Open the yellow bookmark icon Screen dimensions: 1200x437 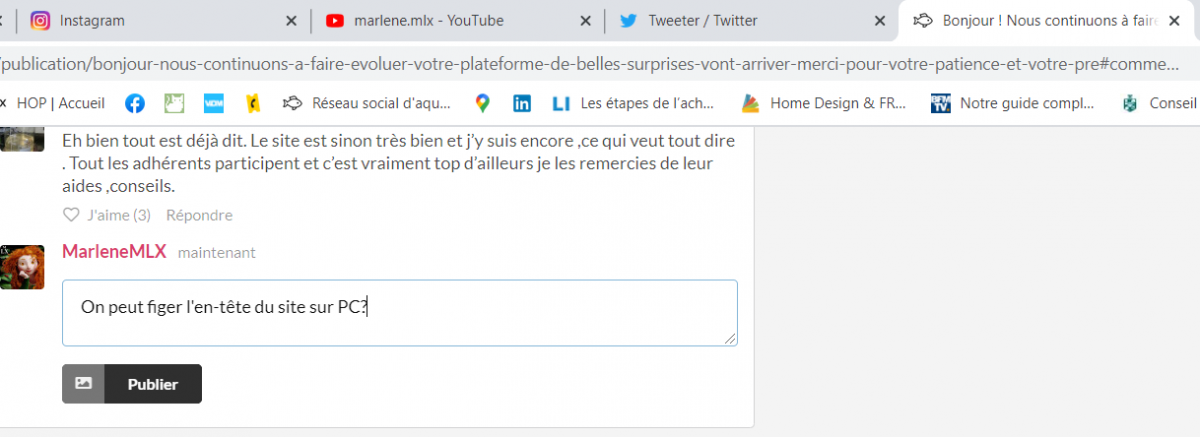pos(254,102)
